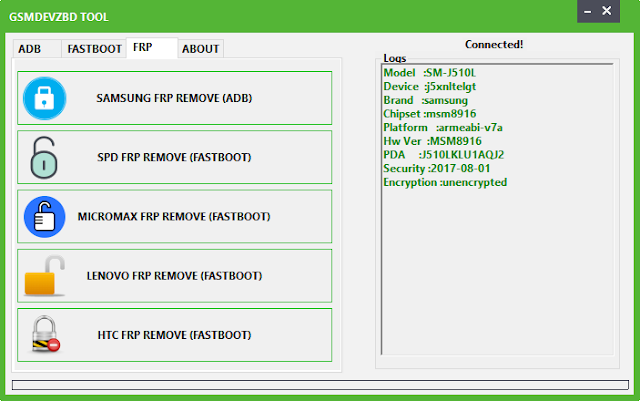The height and width of the screenshot is (401, 640).
Task: Go to the ABOUT tab
Action: [x=200, y=49]
